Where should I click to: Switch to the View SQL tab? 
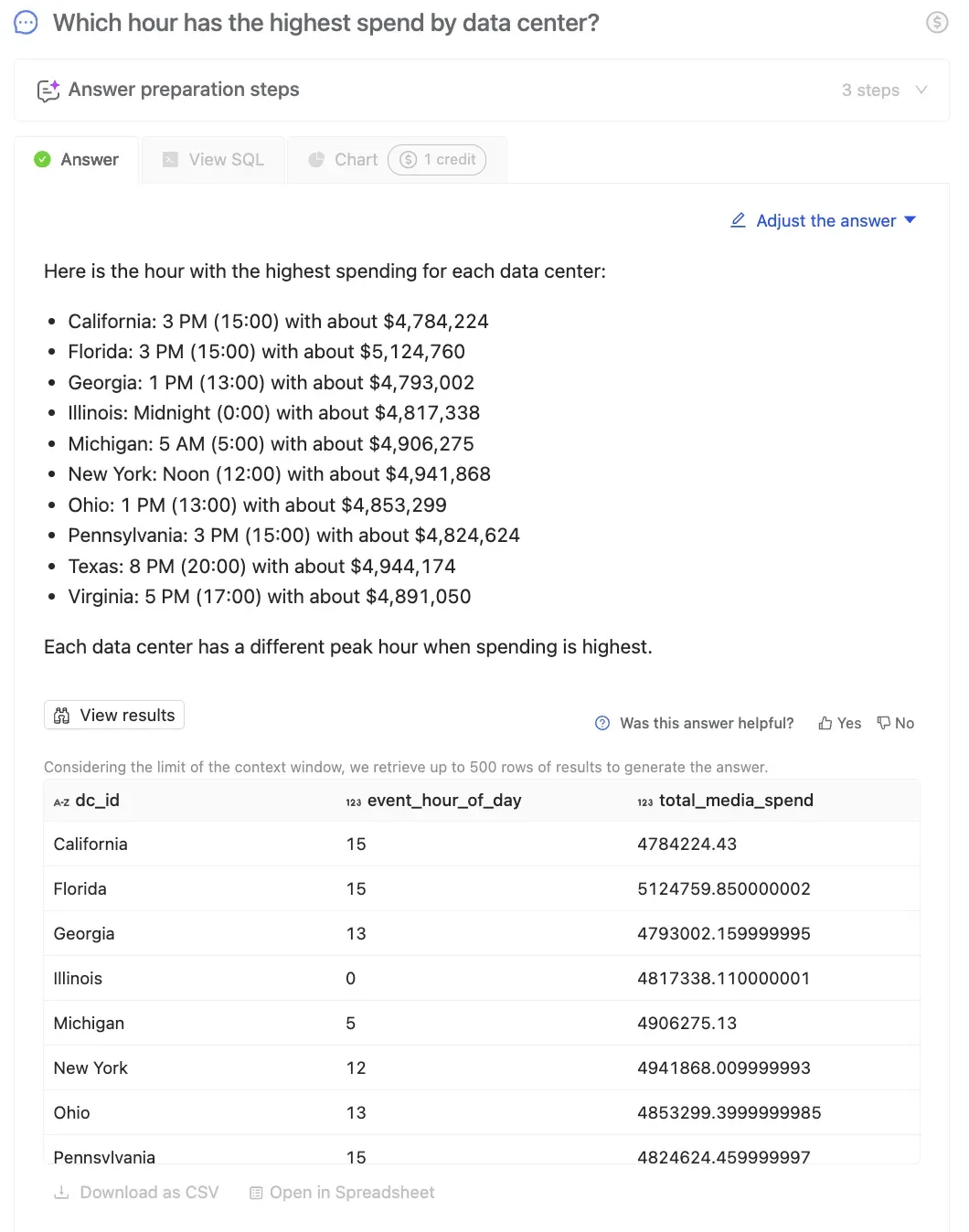(213, 160)
